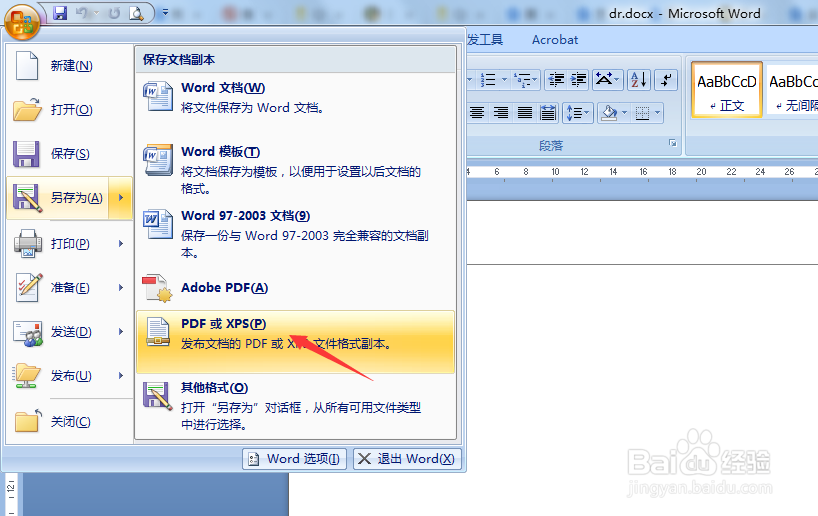Image resolution: width=818 pixels, height=516 pixels.
Task: Click the horizontal ruler at mark 14
Action: point(613,172)
